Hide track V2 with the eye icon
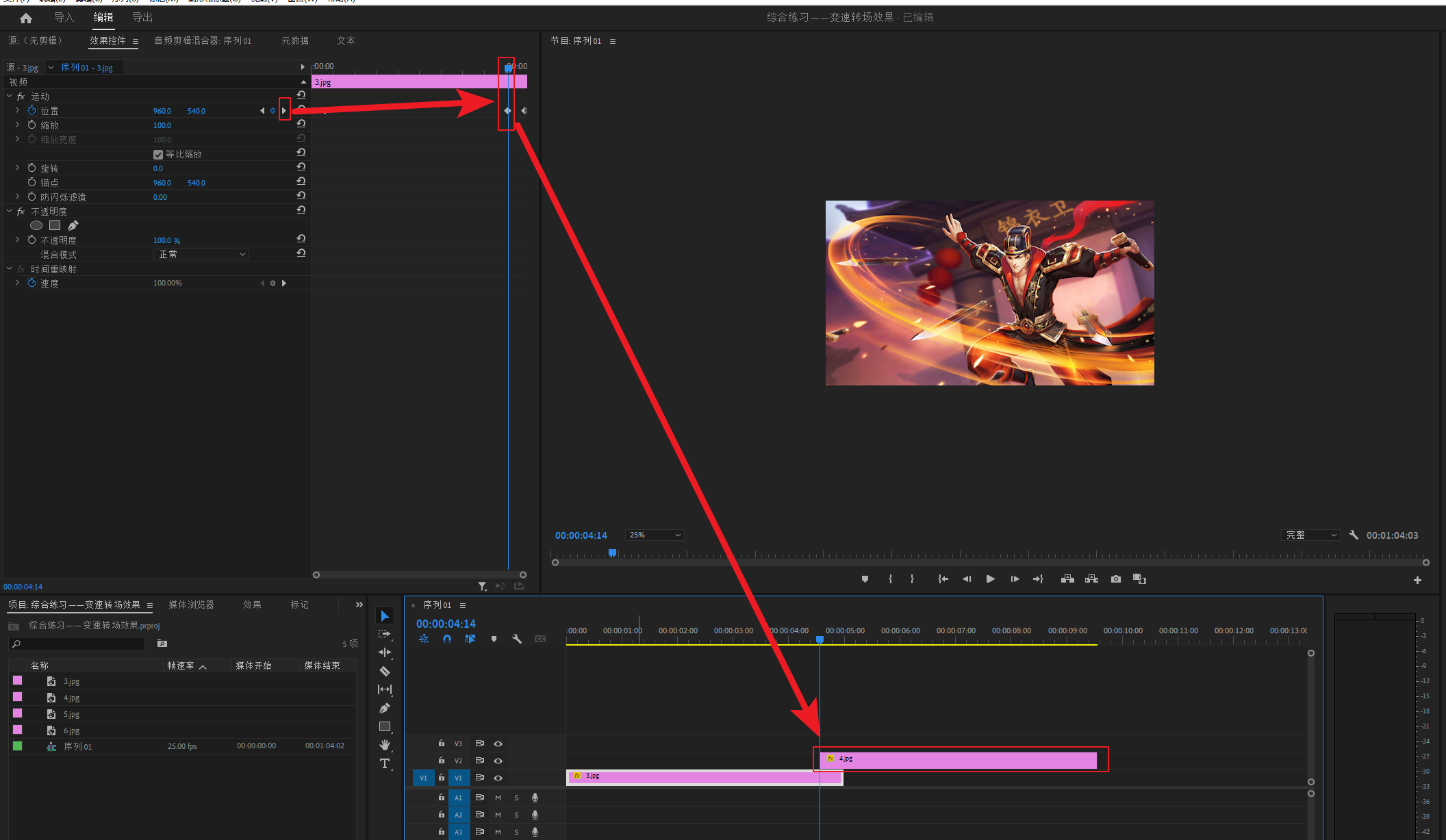The image size is (1446, 840). (x=498, y=761)
